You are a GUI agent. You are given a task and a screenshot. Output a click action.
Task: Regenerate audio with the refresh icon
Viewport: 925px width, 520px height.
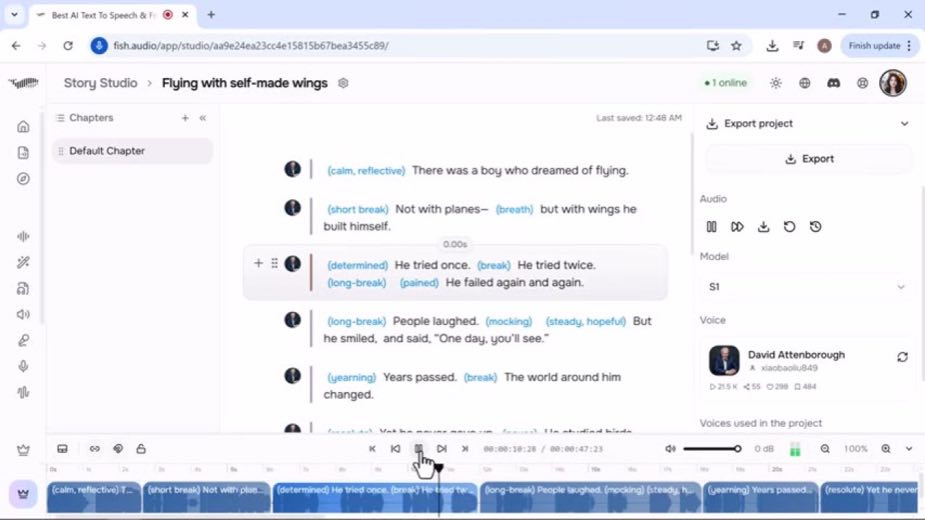pos(789,227)
